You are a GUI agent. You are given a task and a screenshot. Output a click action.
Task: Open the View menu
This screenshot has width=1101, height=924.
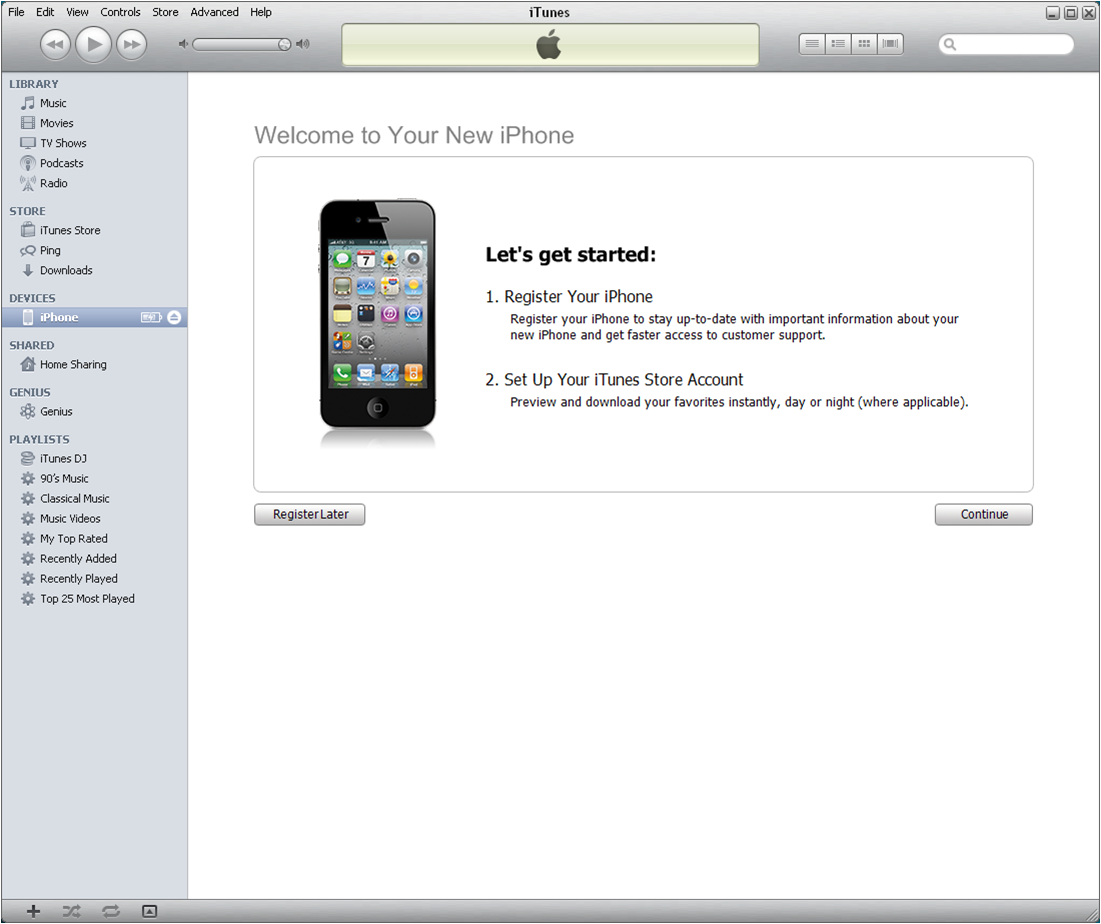point(77,12)
